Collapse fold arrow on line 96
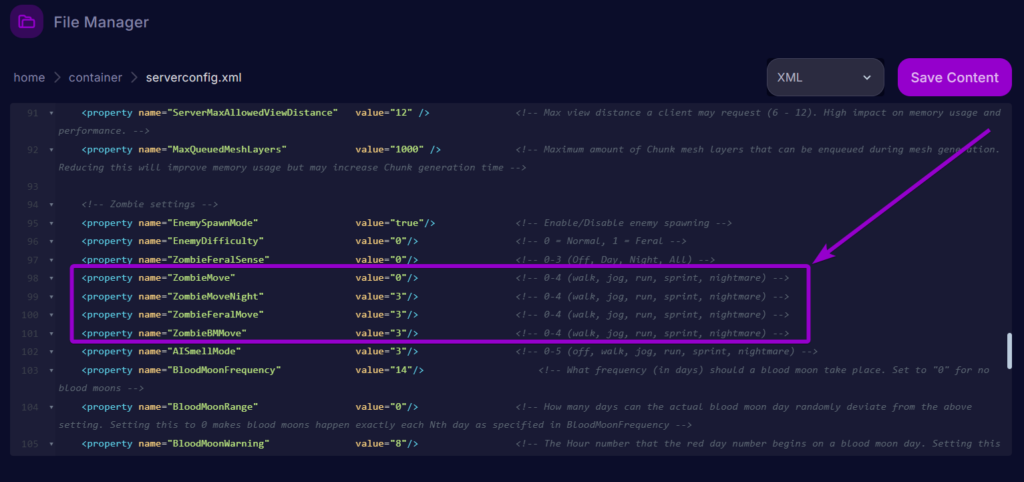This screenshot has width=1024, height=482. click(x=51, y=241)
